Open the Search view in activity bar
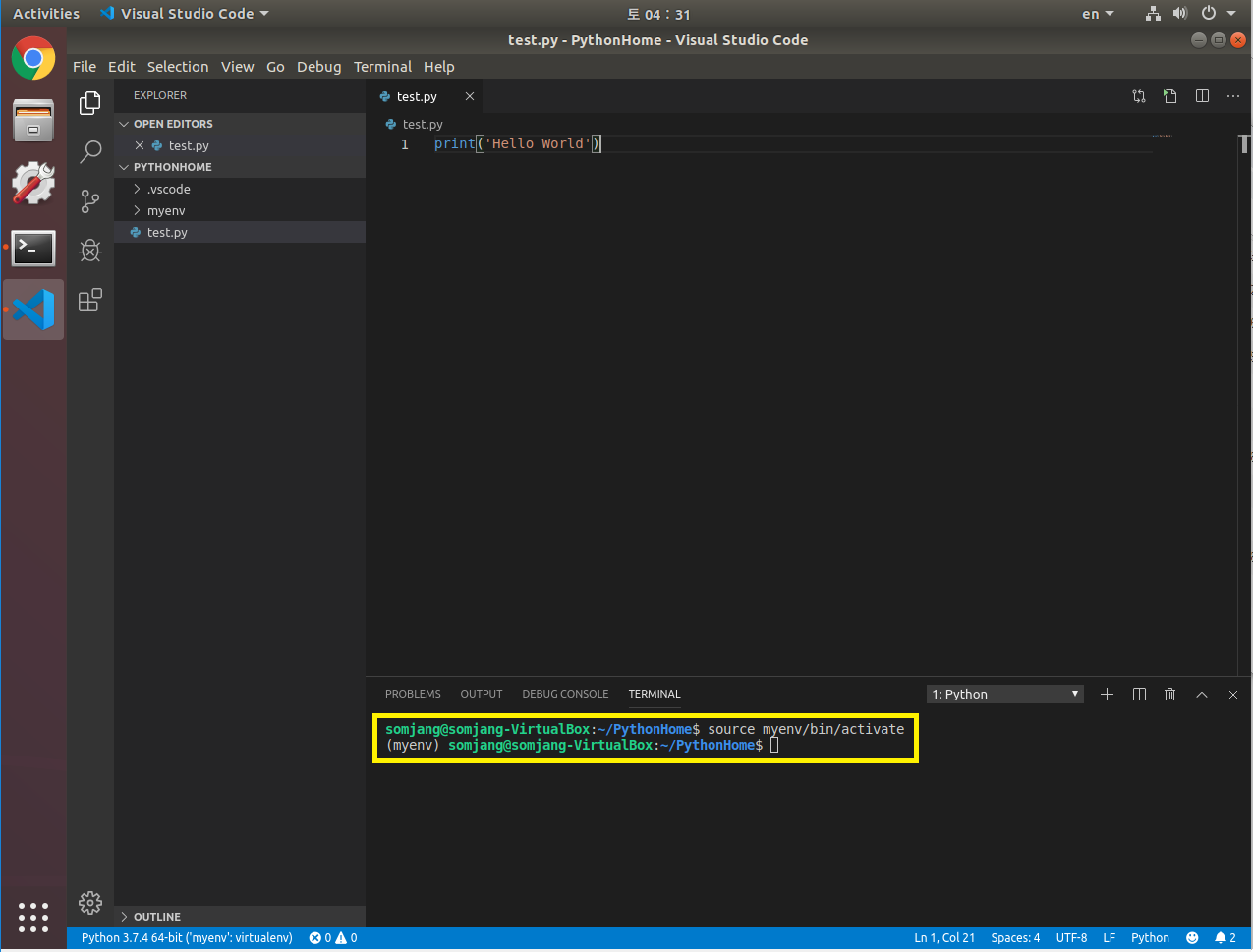This screenshot has height=952, width=1253. pyautogui.click(x=90, y=151)
